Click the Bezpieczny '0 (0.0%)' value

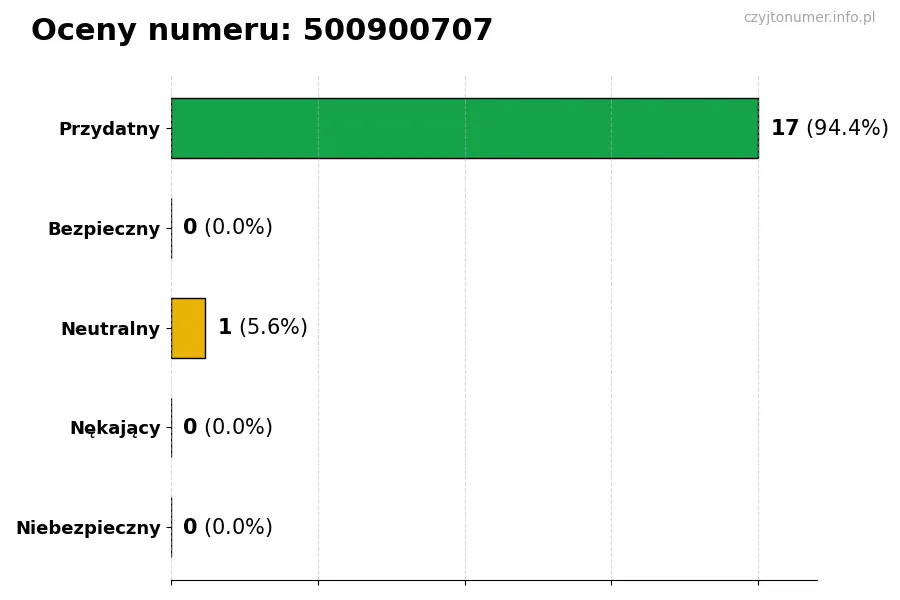tap(227, 228)
